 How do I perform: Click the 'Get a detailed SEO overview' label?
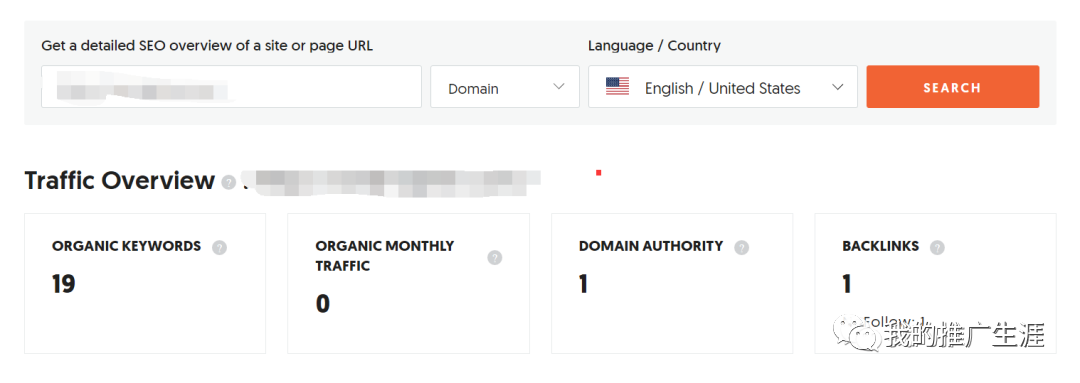(207, 46)
